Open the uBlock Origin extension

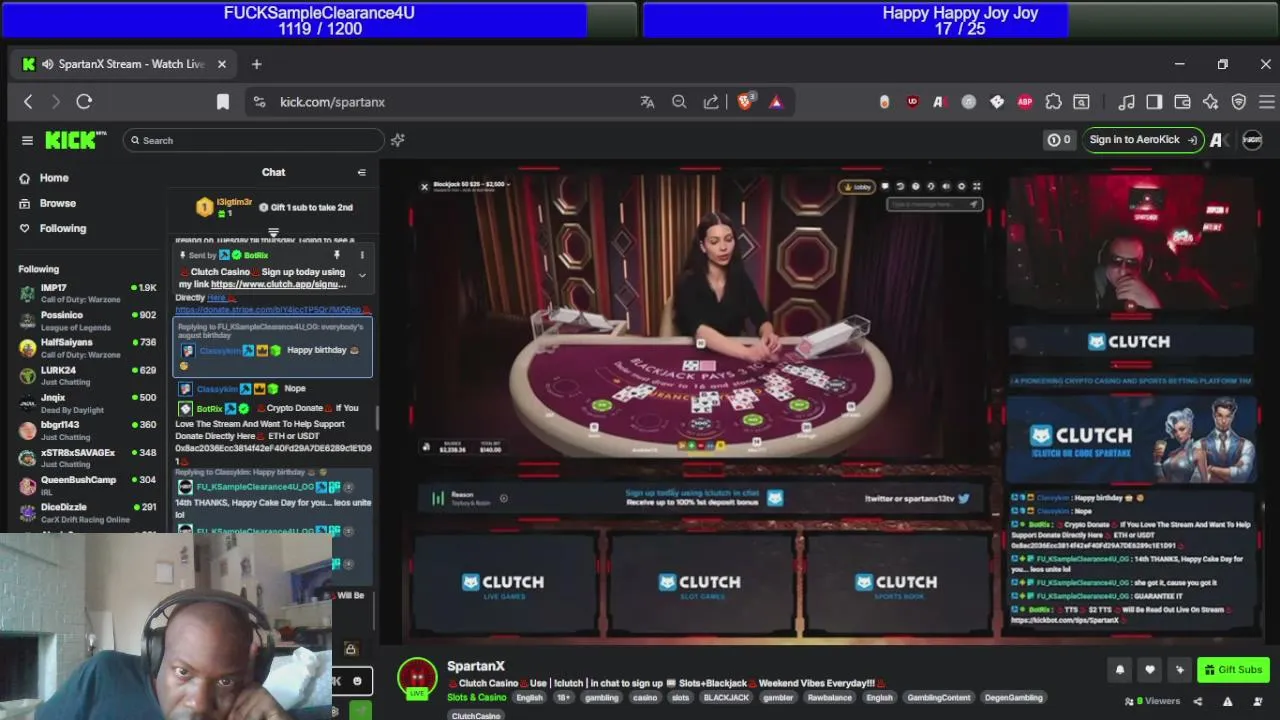[x=912, y=102]
